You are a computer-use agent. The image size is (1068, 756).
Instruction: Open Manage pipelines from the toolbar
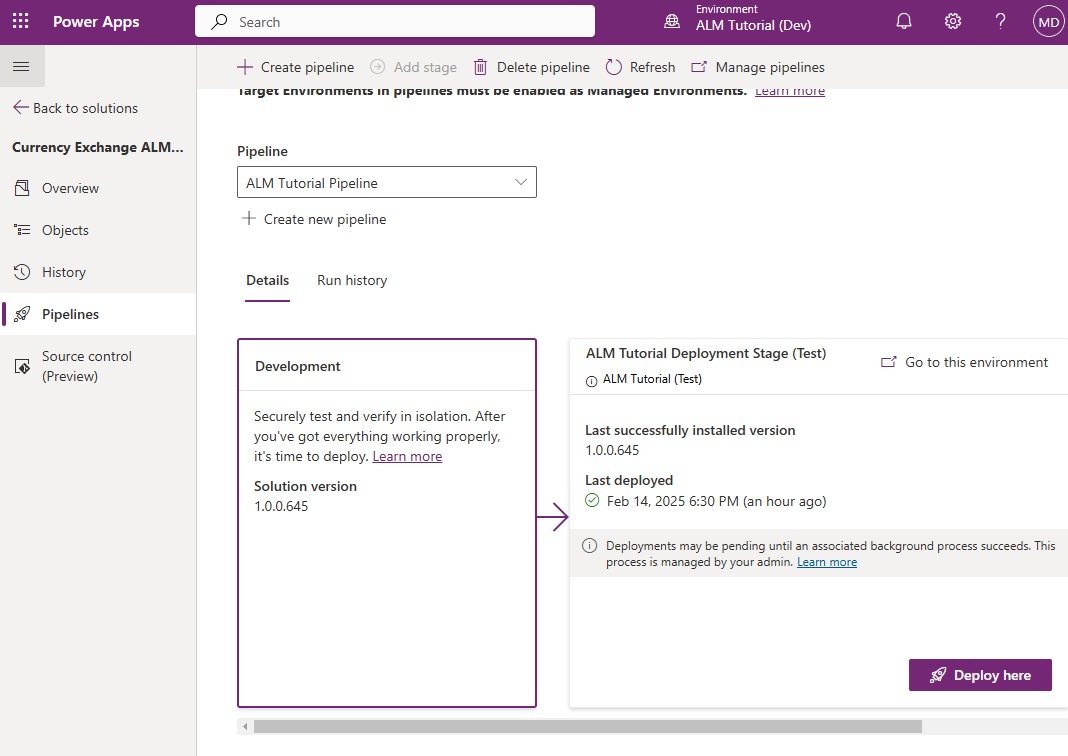[x=758, y=67]
